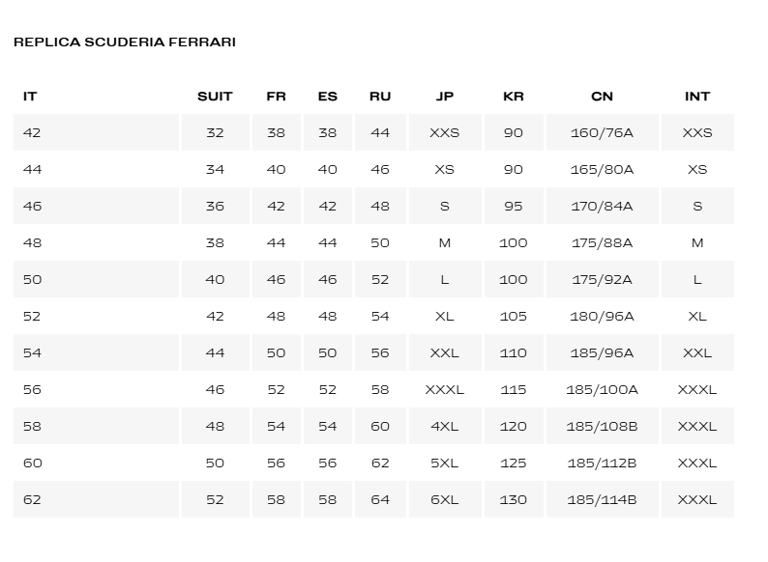768x562 pixels.
Task: Click the INT column header
Action: 697,96
